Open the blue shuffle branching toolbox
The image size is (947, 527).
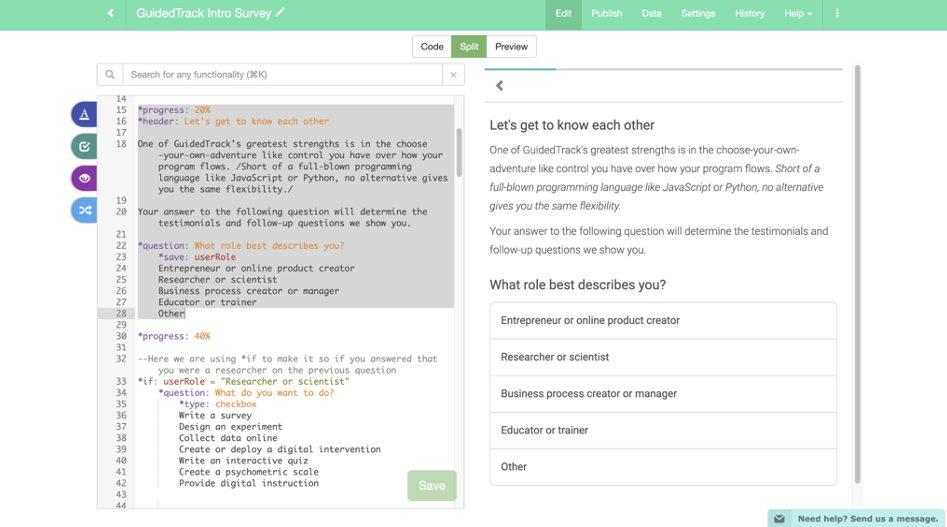(84, 210)
